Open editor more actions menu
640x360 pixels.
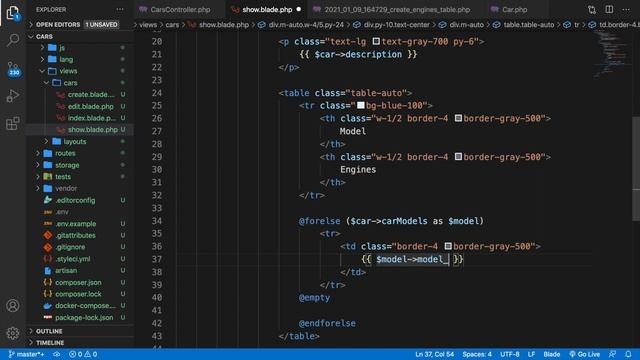click(x=626, y=9)
